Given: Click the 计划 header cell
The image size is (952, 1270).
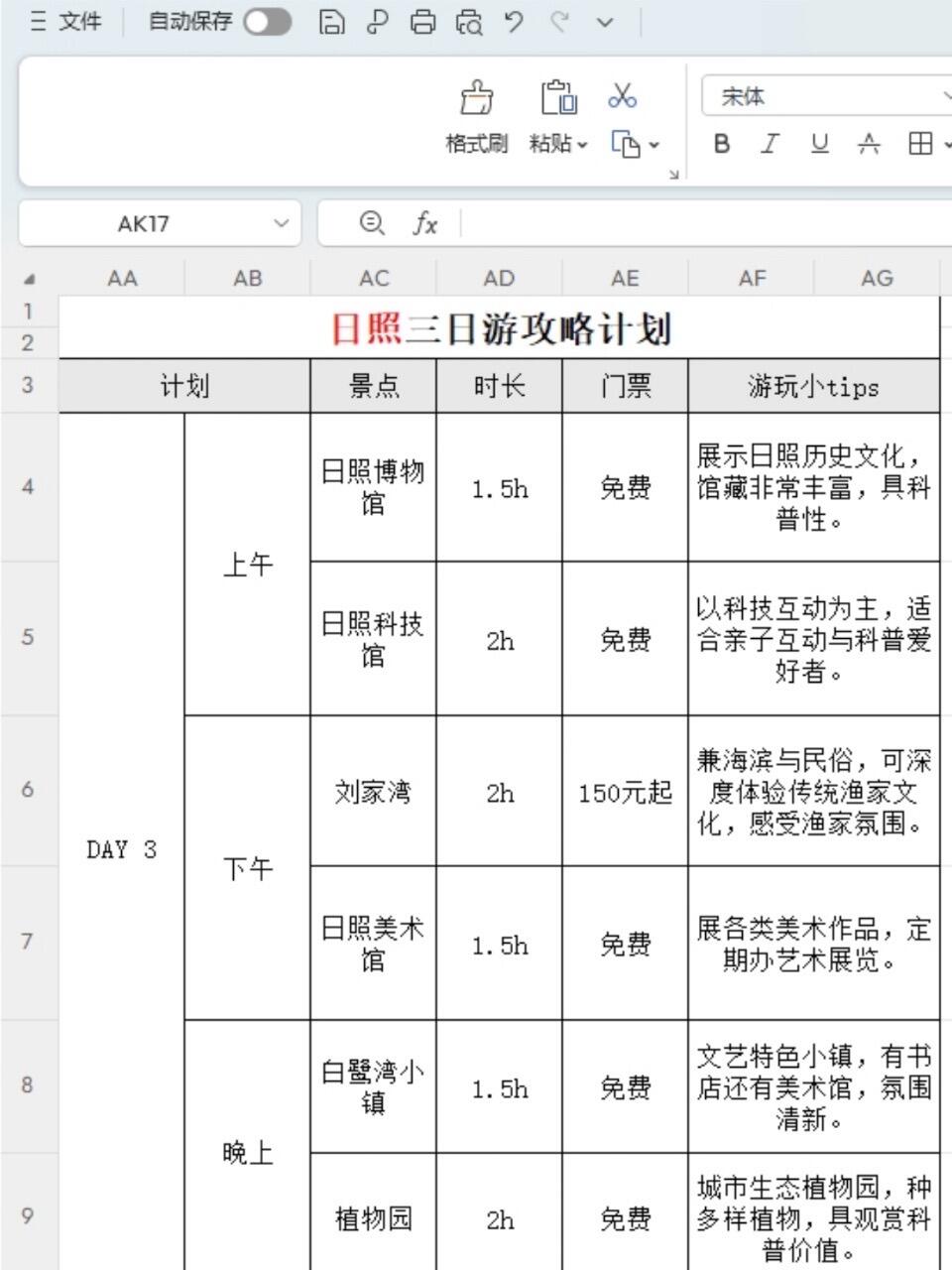Looking at the screenshot, I should 184,386.
